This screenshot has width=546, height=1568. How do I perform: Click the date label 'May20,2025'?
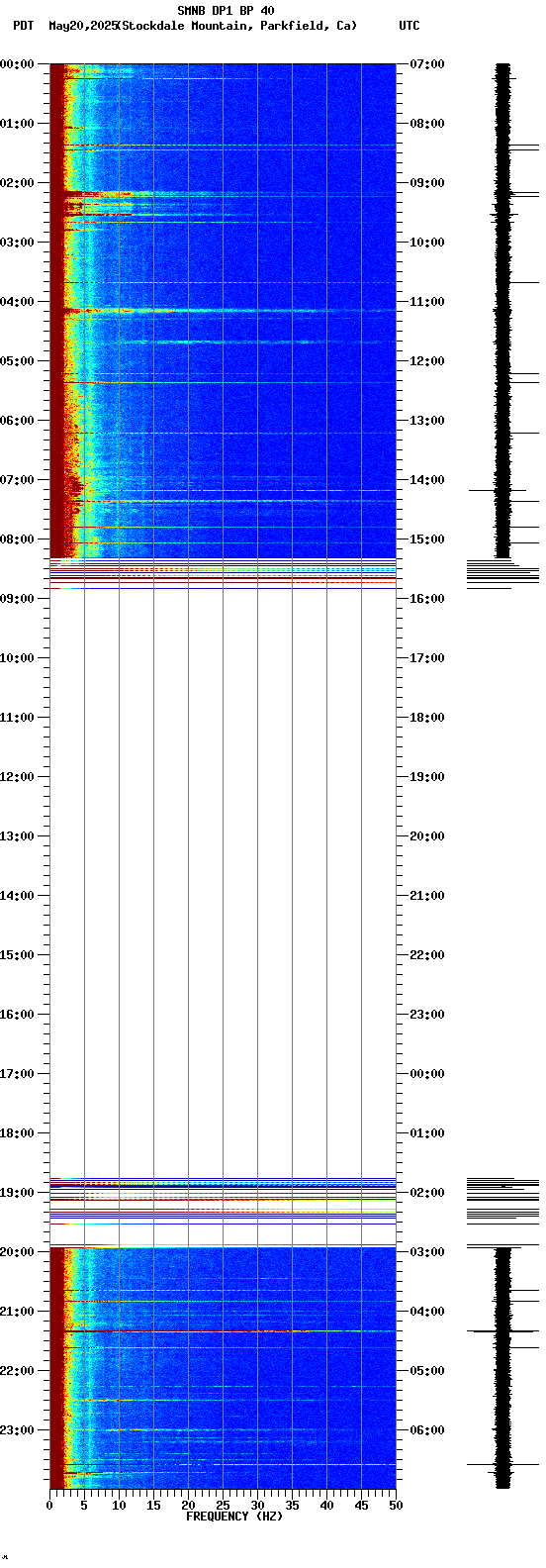tap(82, 26)
